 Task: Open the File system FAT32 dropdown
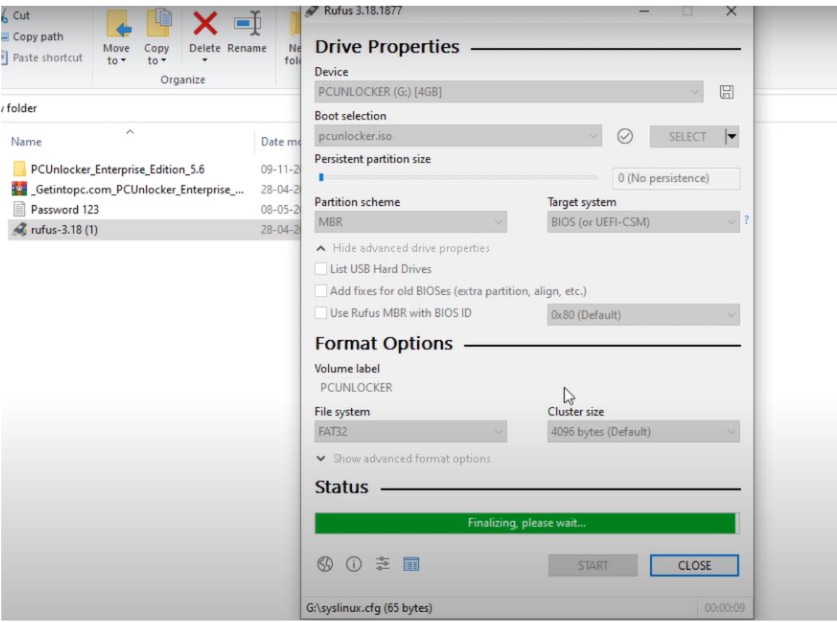pyautogui.click(x=410, y=432)
